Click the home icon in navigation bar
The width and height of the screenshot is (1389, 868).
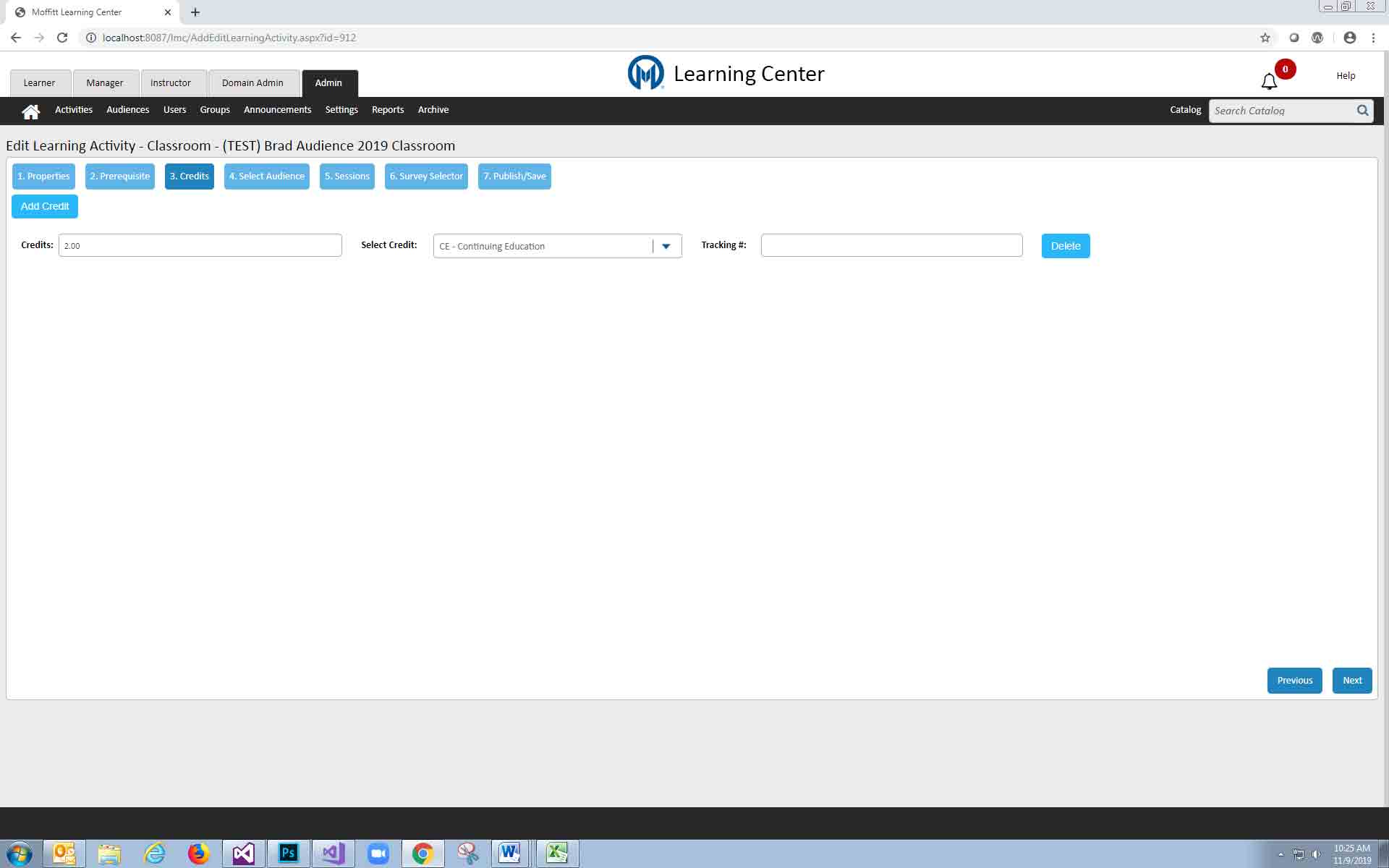pyautogui.click(x=30, y=111)
